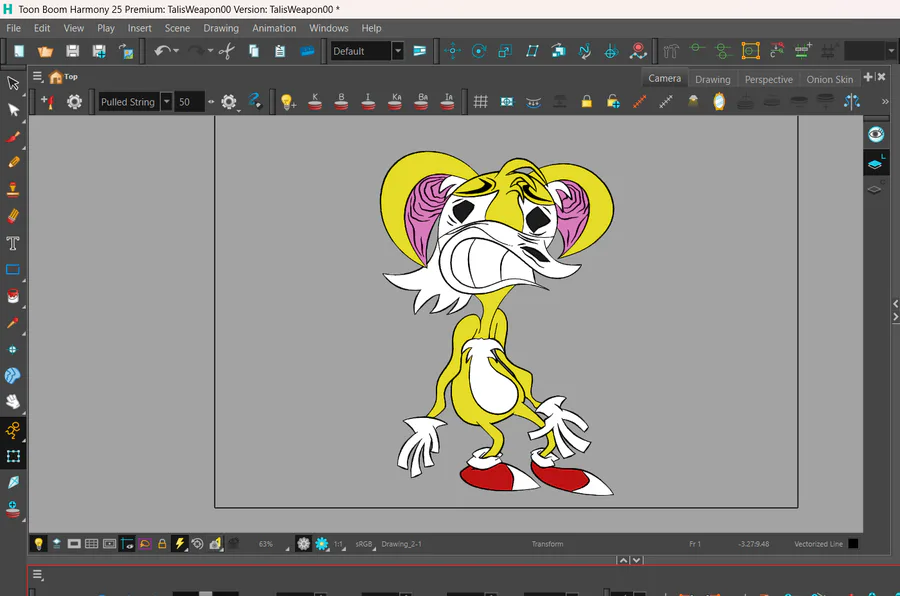Click the B master controller icon

click(341, 102)
